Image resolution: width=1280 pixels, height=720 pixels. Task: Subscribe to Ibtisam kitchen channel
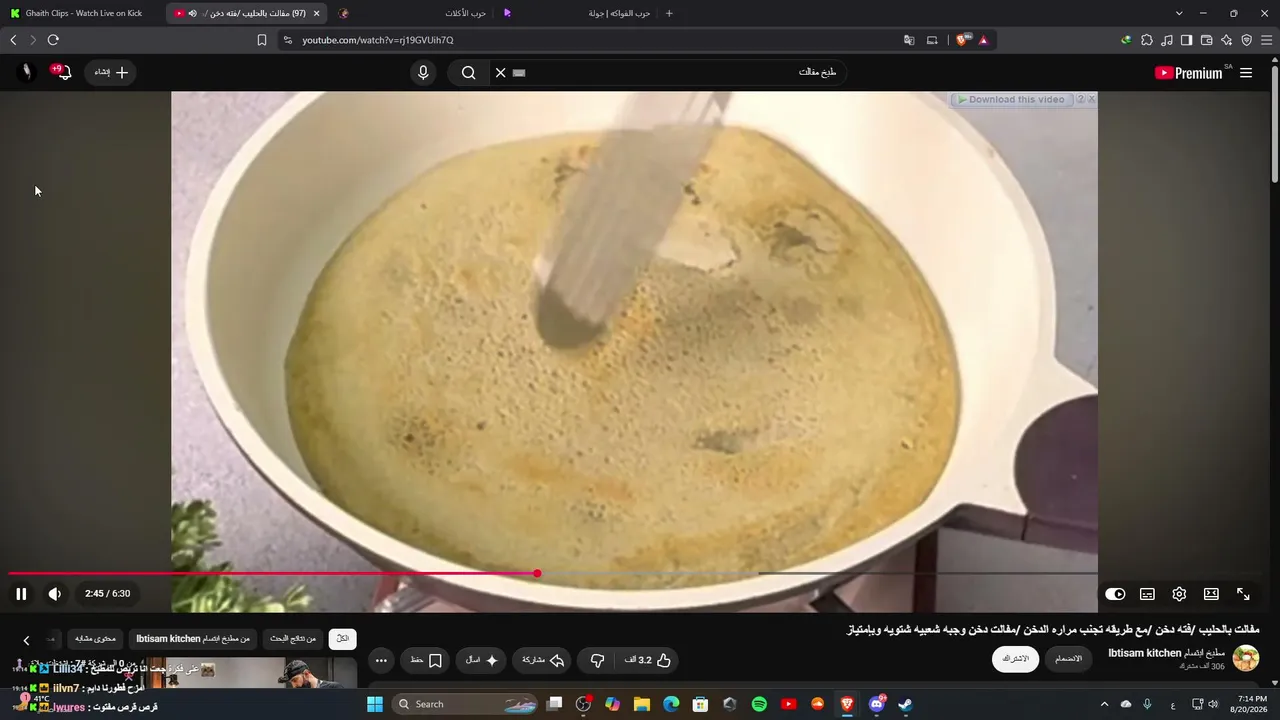[x=1016, y=659]
